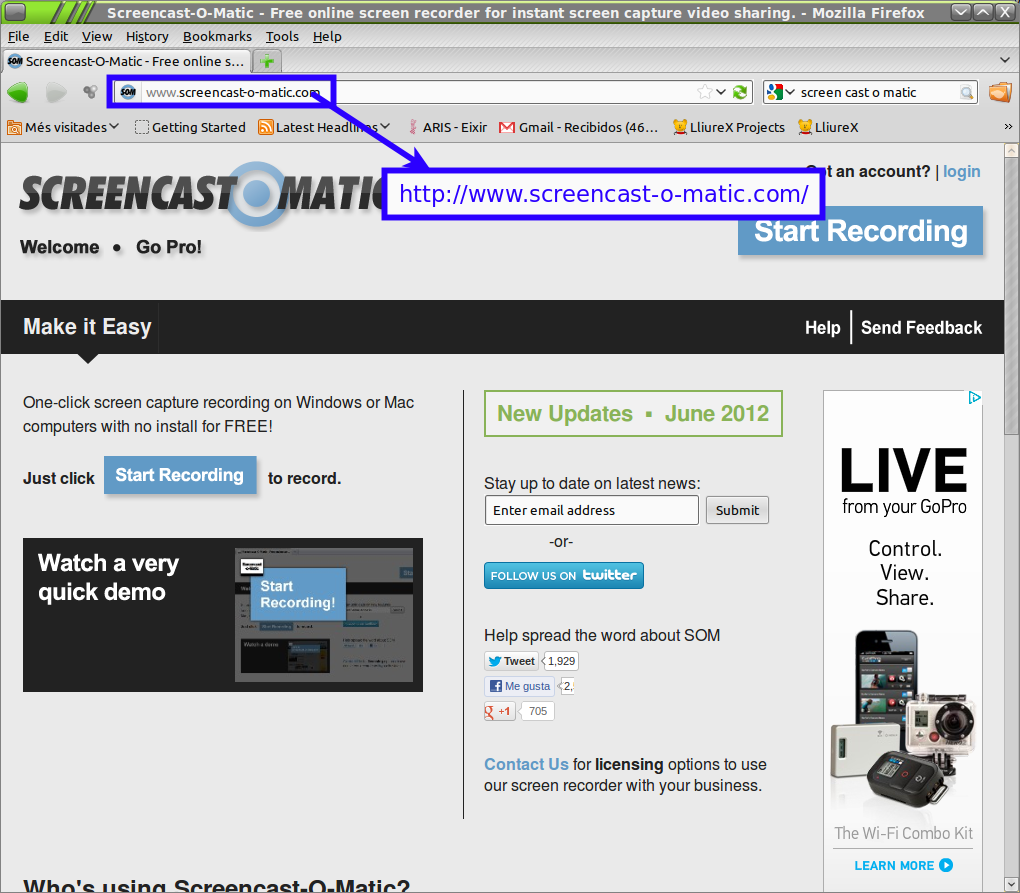Reload page with green refresh icon

coord(740,92)
